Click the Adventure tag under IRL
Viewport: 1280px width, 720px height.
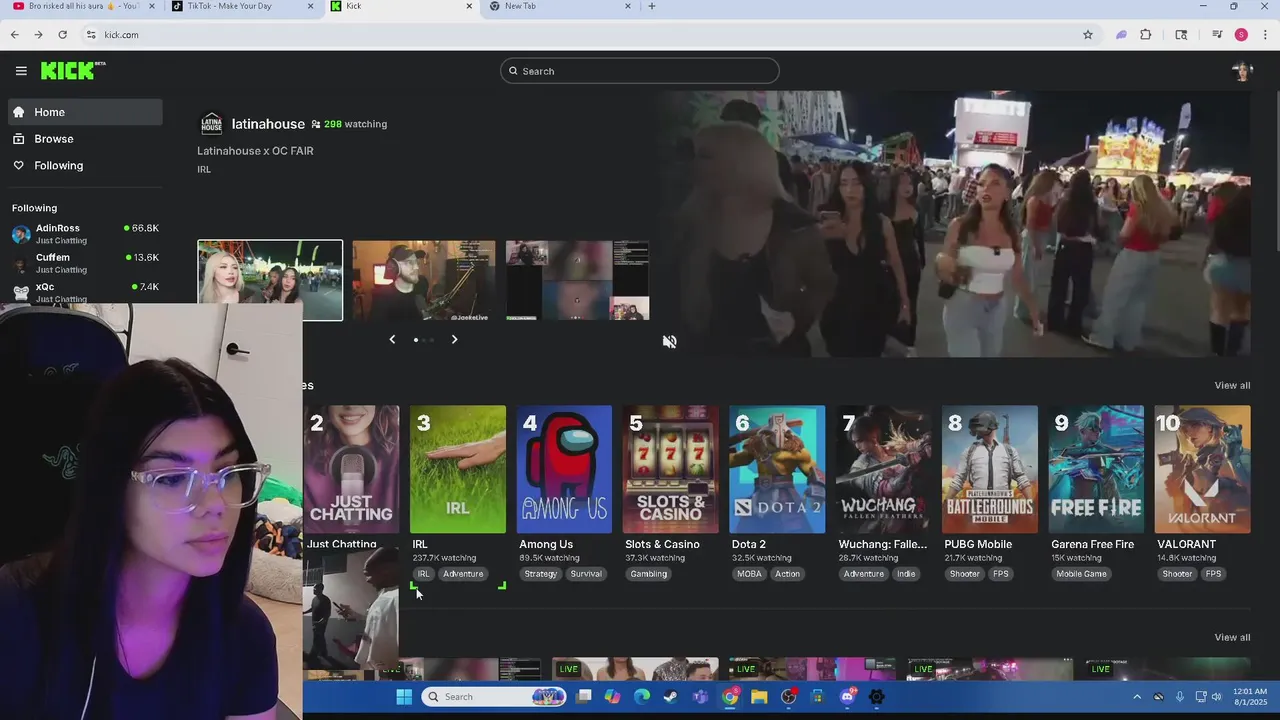click(x=463, y=574)
